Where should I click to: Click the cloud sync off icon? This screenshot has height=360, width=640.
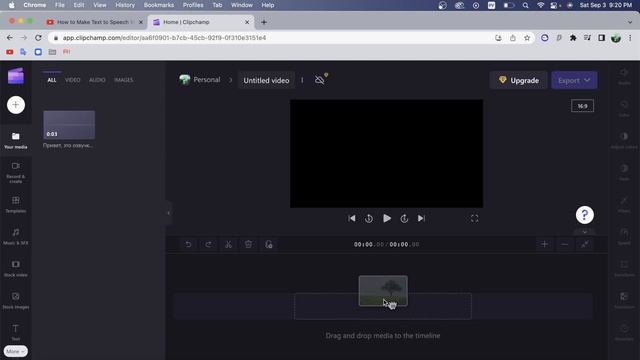tap(320, 79)
